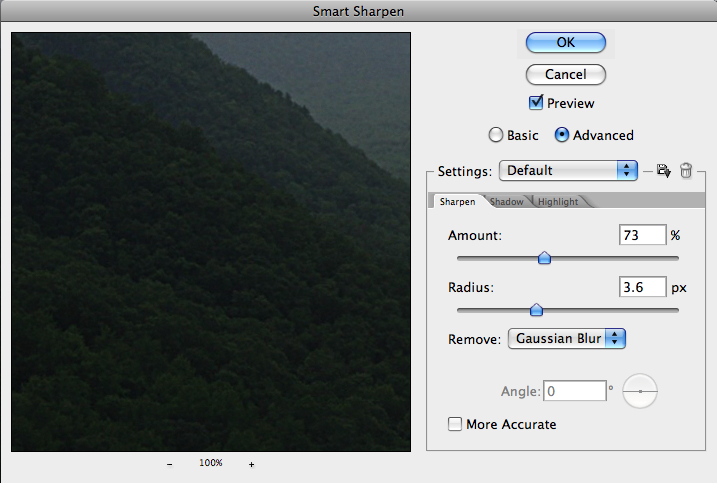Screen dimensions: 717x483
Task: Zoom out the preview with minus button
Action: click(169, 464)
